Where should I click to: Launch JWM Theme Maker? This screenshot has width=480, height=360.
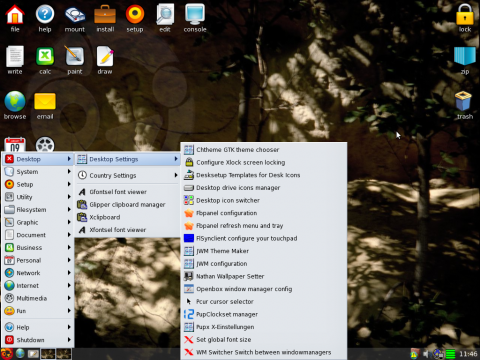tap(264, 251)
